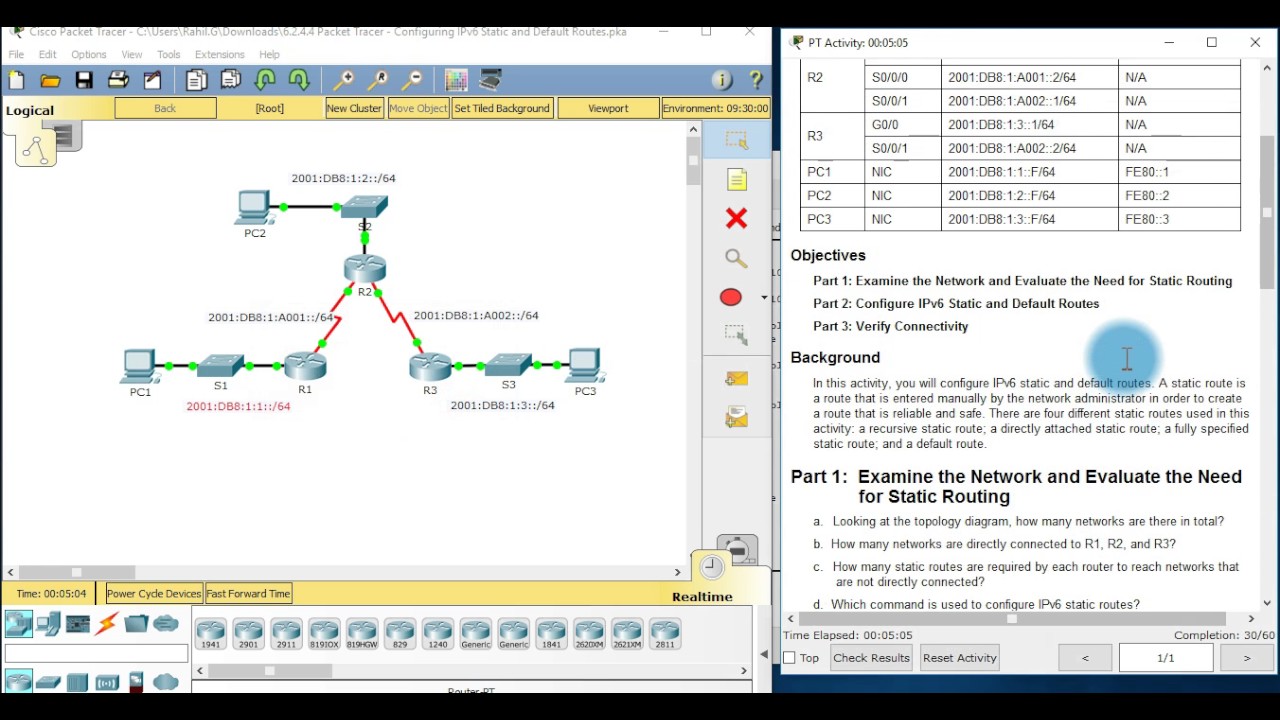This screenshot has height=720, width=1280.
Task: Print the workspace with the printer icon
Action: [x=118, y=80]
